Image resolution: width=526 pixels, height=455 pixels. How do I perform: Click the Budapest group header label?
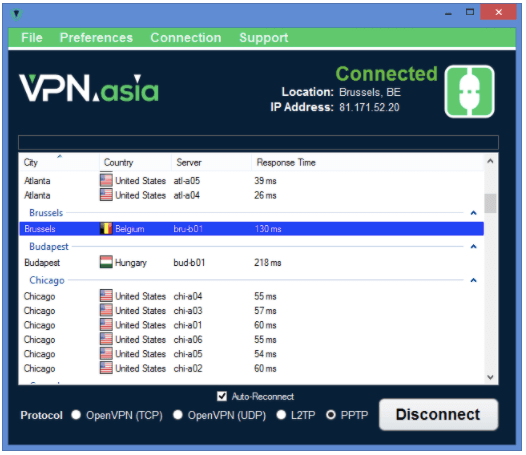[49, 247]
